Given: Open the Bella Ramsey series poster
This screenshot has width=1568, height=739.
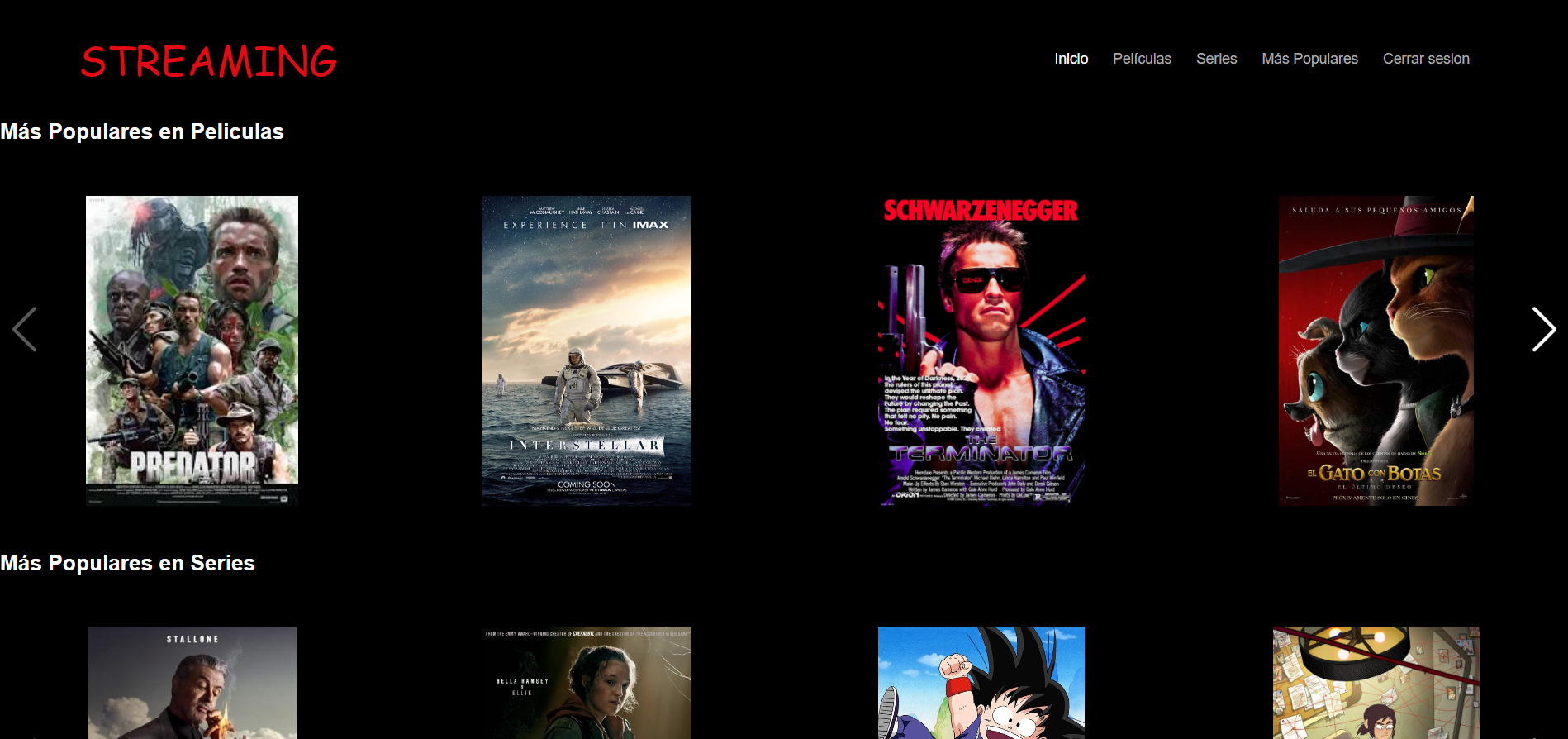Looking at the screenshot, I should 587,682.
